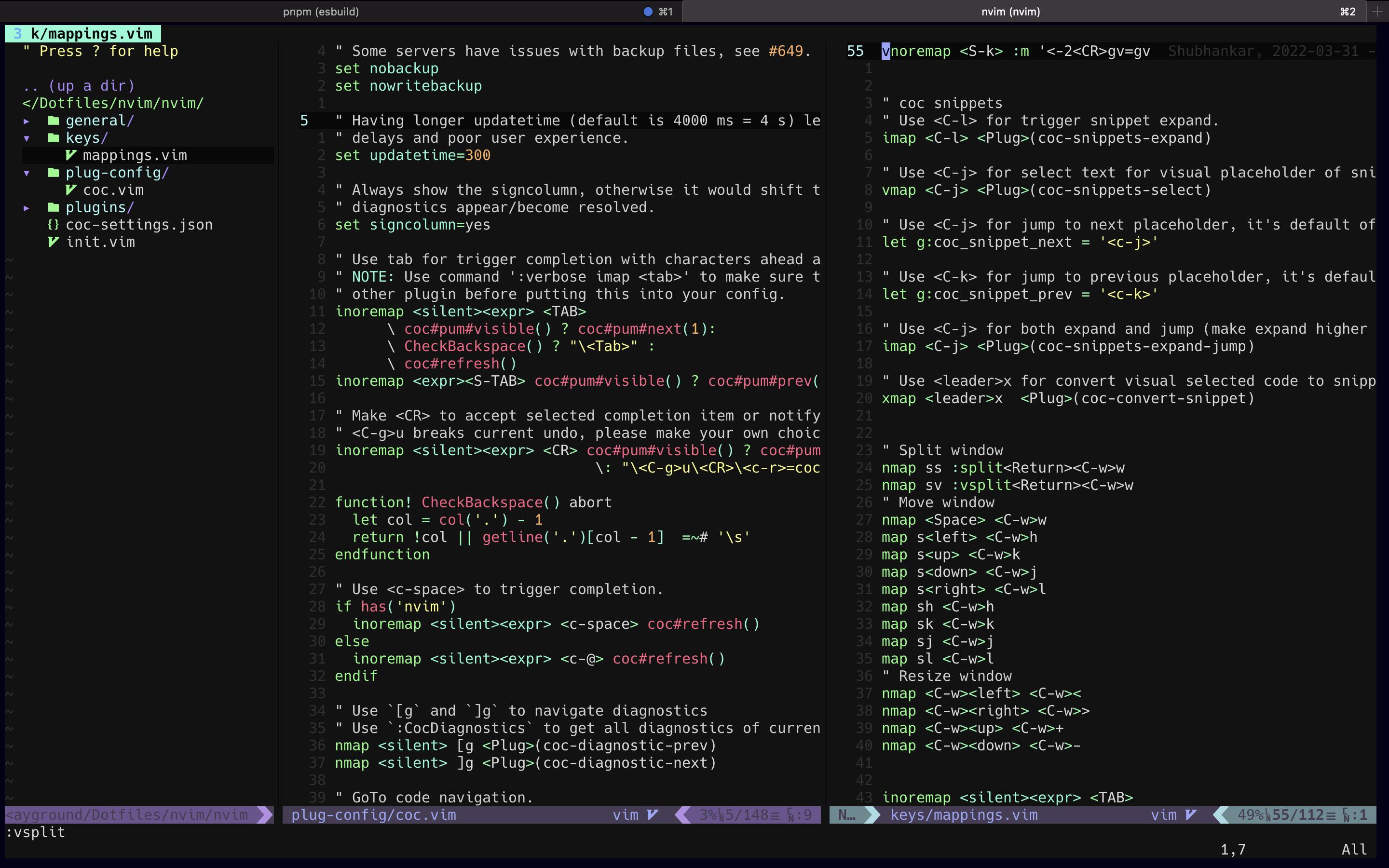This screenshot has width=1389, height=868.
Task: Go up a directory in NERDTree
Action: point(79,85)
